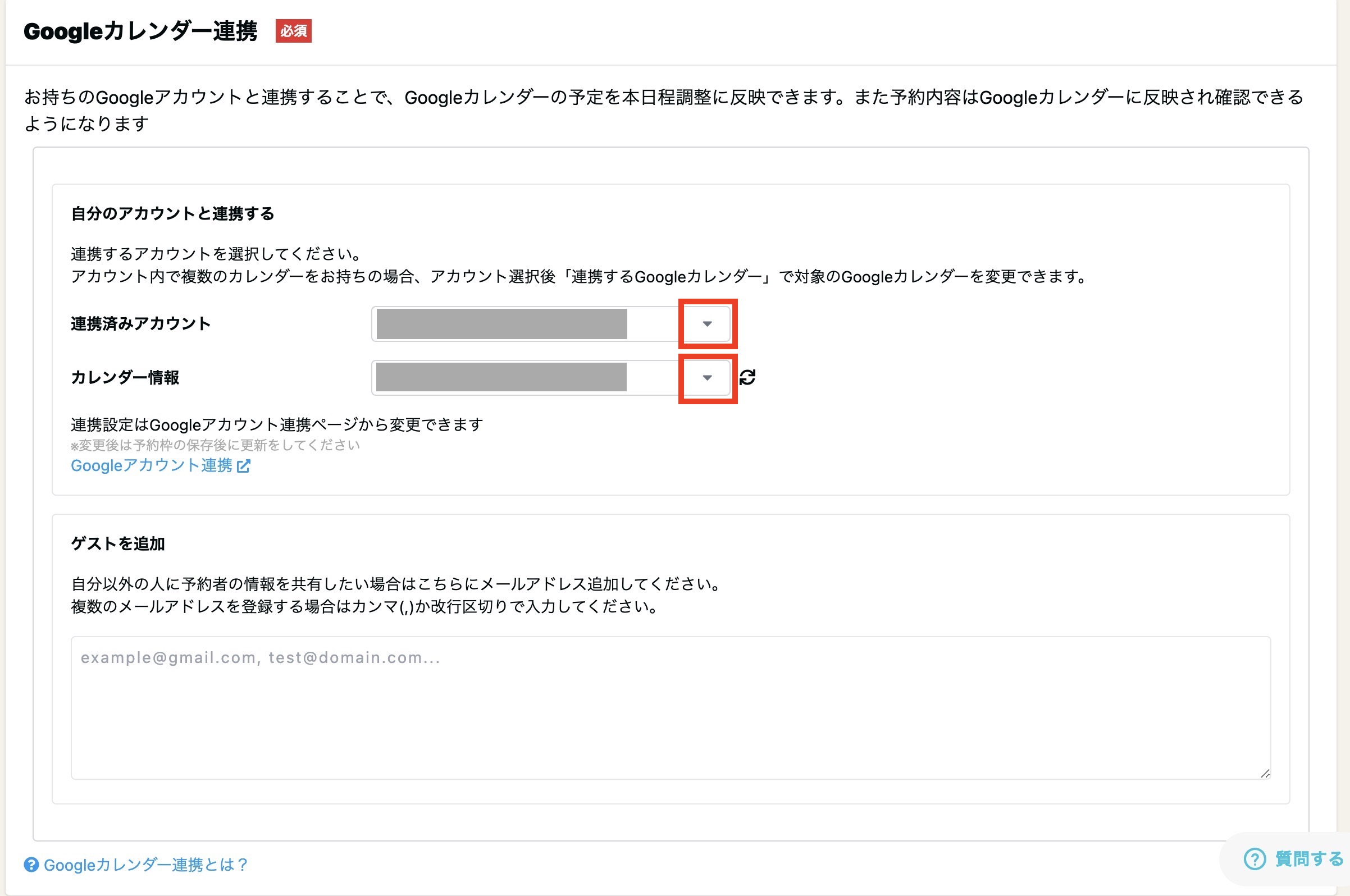The height and width of the screenshot is (896, 1350).
Task: Click the circled question icon in 質問する
Action: point(1255,859)
